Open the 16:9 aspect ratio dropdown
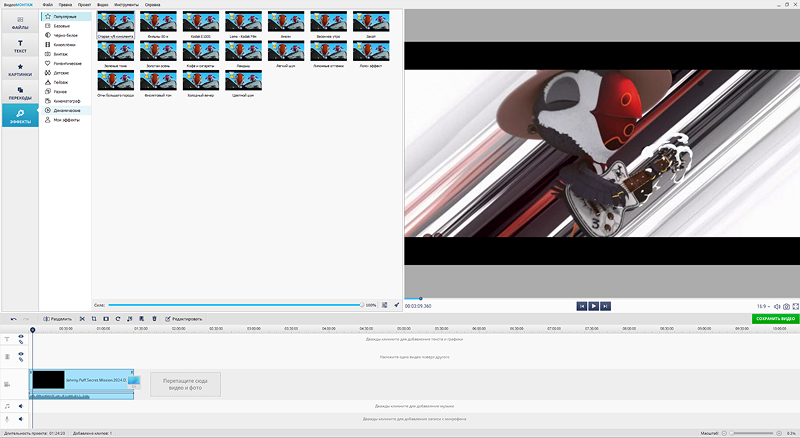Viewport: 800px width, 438px height. (x=763, y=306)
